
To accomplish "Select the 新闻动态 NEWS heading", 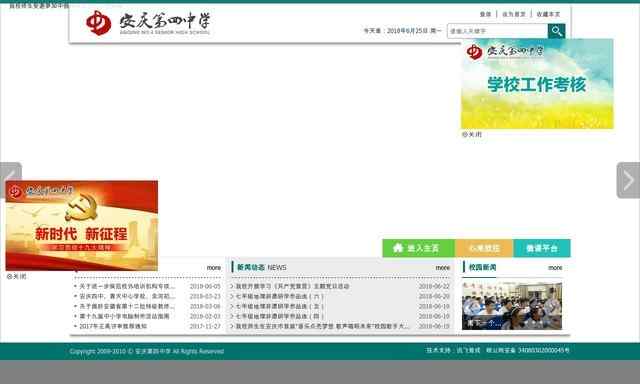I will pyautogui.click(x=262, y=267).
